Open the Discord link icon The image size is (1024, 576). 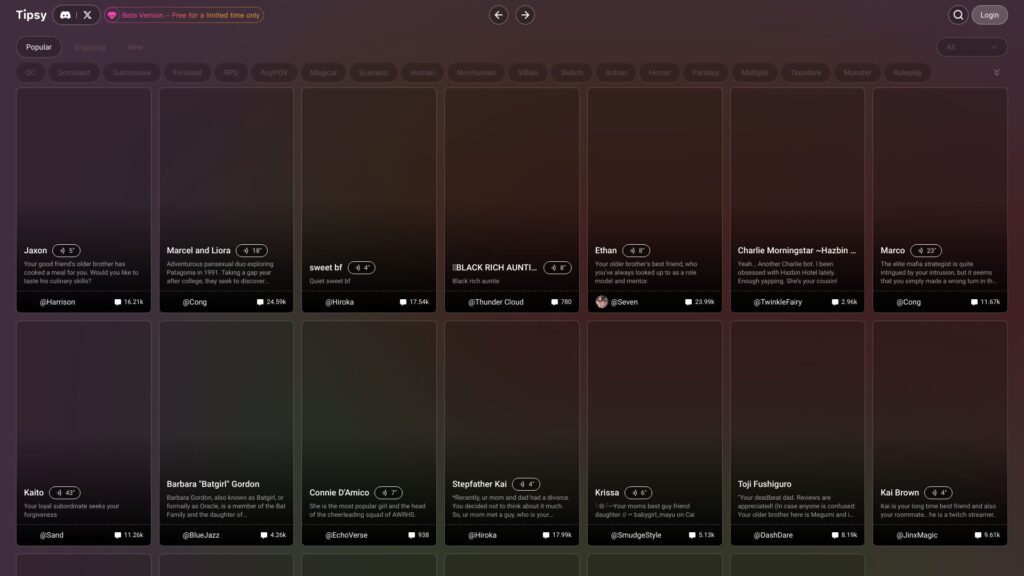point(65,15)
